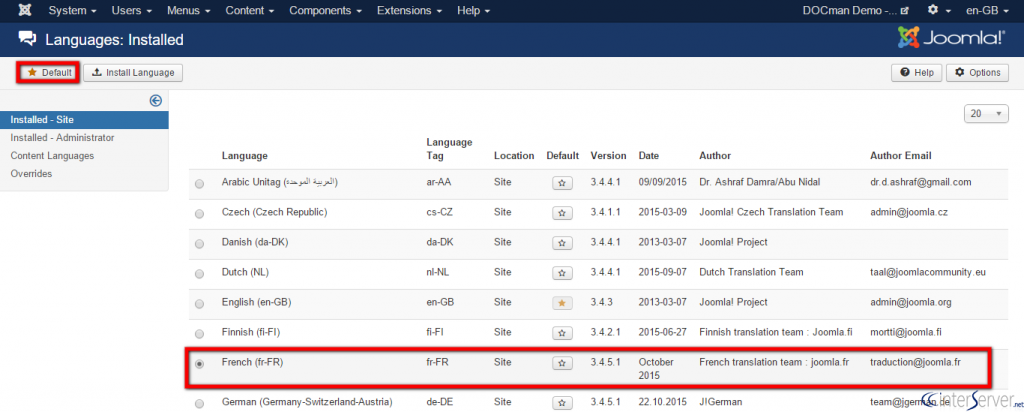The width and height of the screenshot is (1024, 412).
Task: Click the Version column header
Action: click(608, 156)
